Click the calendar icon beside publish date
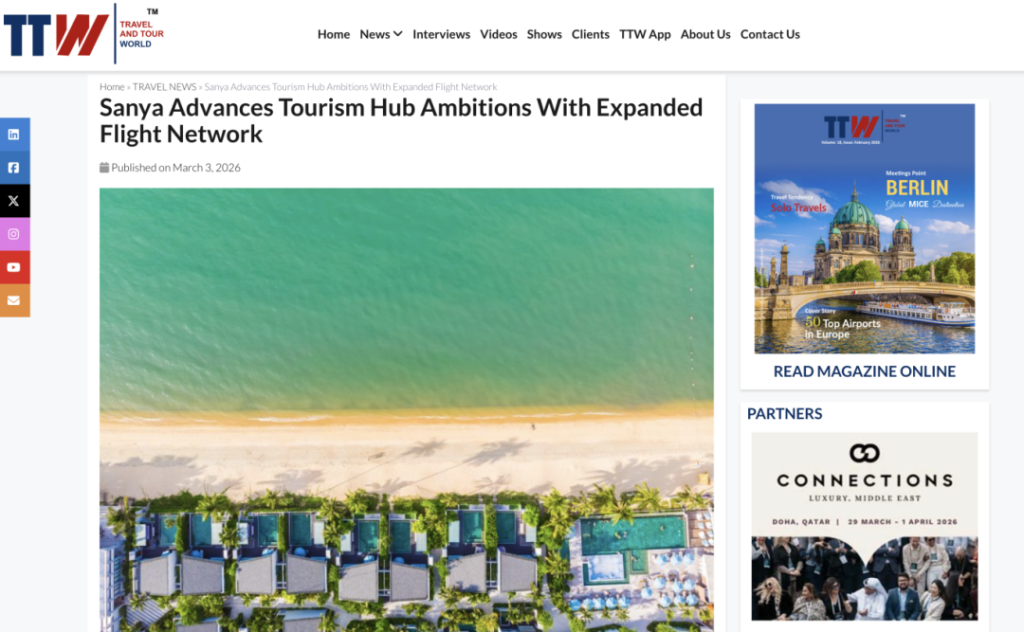Viewport: 1024px width, 632px height. click(104, 167)
